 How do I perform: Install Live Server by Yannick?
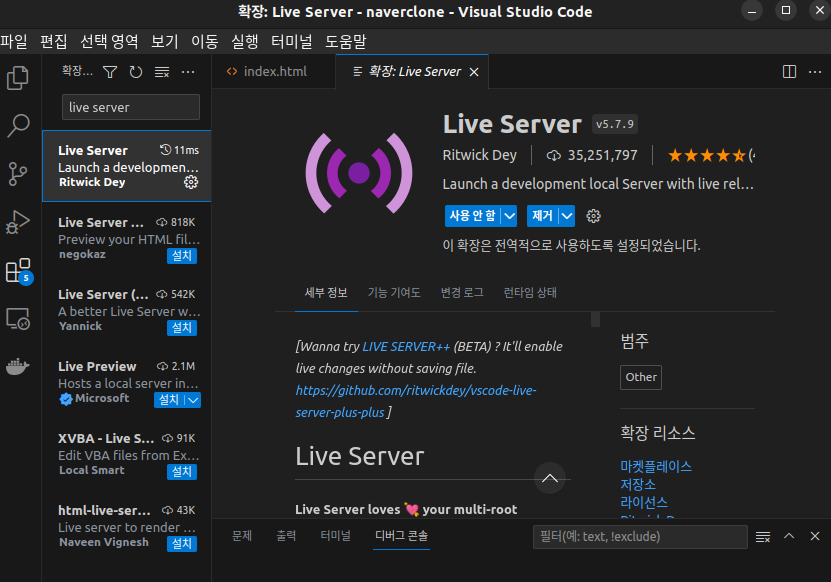182,328
